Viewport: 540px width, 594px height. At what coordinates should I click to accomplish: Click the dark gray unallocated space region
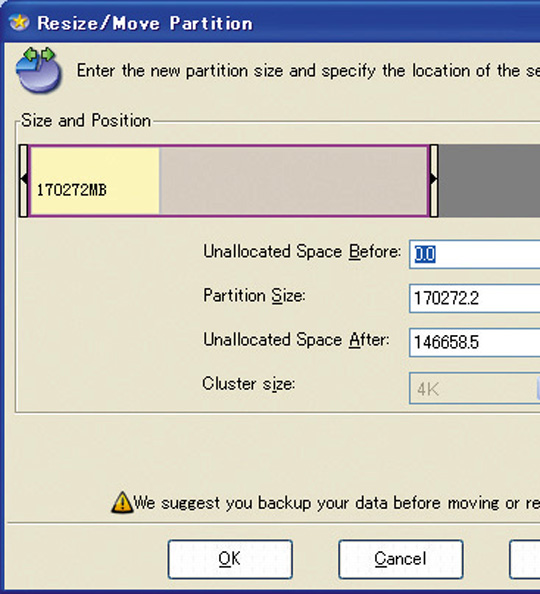pyautogui.click(x=489, y=180)
